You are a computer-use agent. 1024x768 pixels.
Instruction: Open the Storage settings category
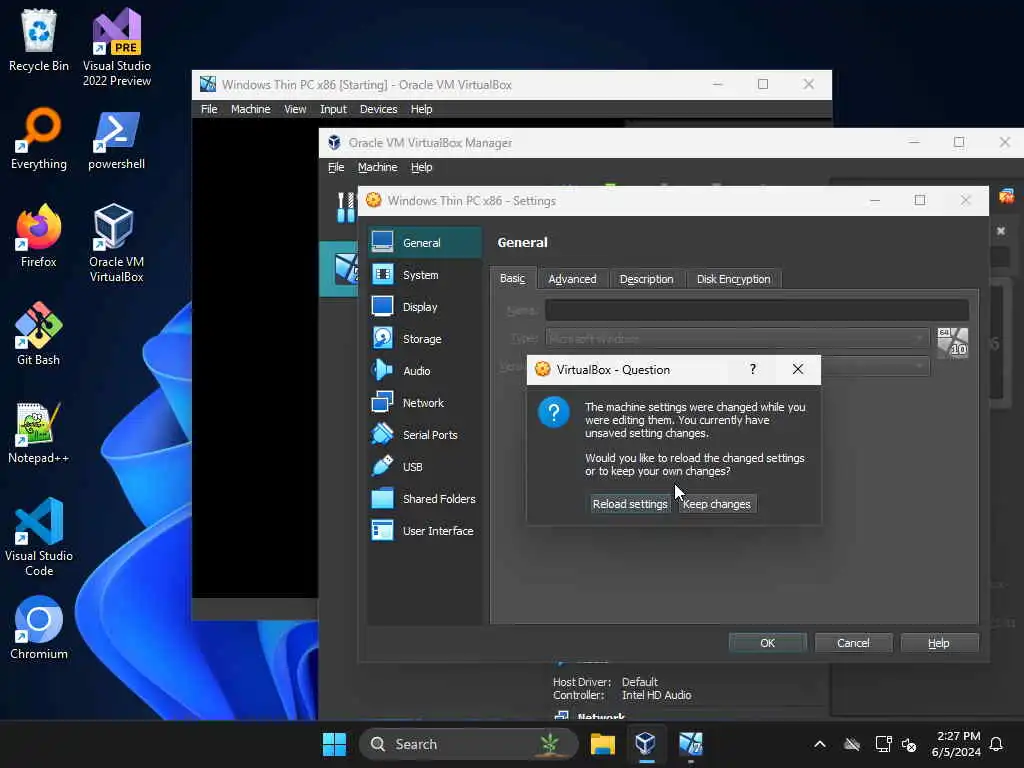pyautogui.click(x=424, y=338)
